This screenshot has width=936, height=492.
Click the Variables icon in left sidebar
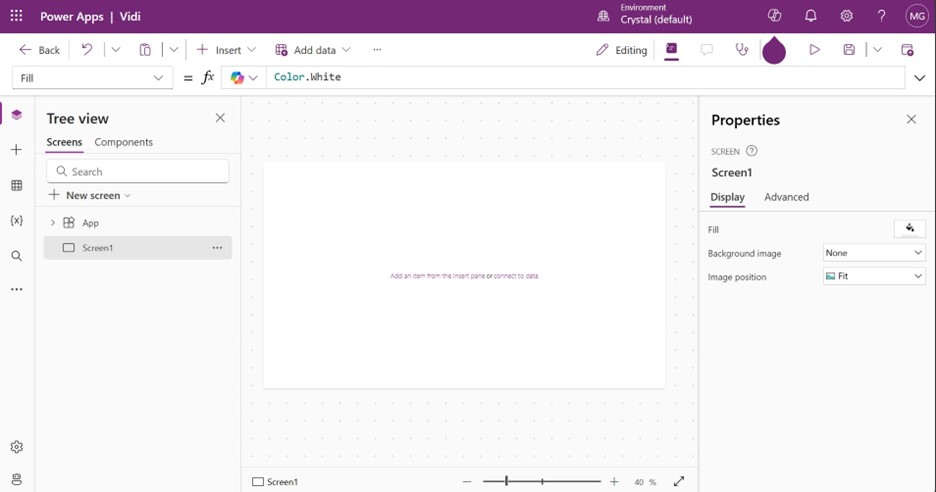(16, 220)
